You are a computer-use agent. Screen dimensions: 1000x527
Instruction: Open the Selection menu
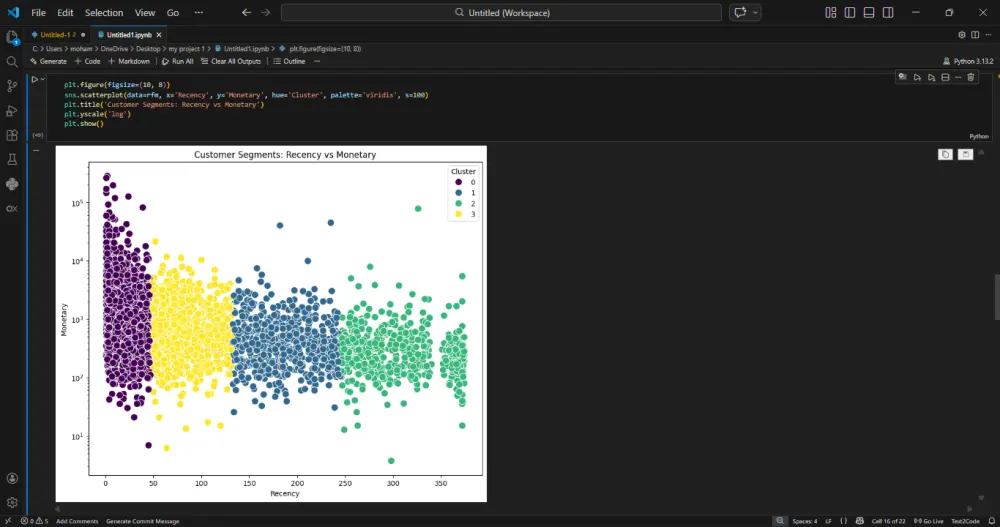point(104,13)
